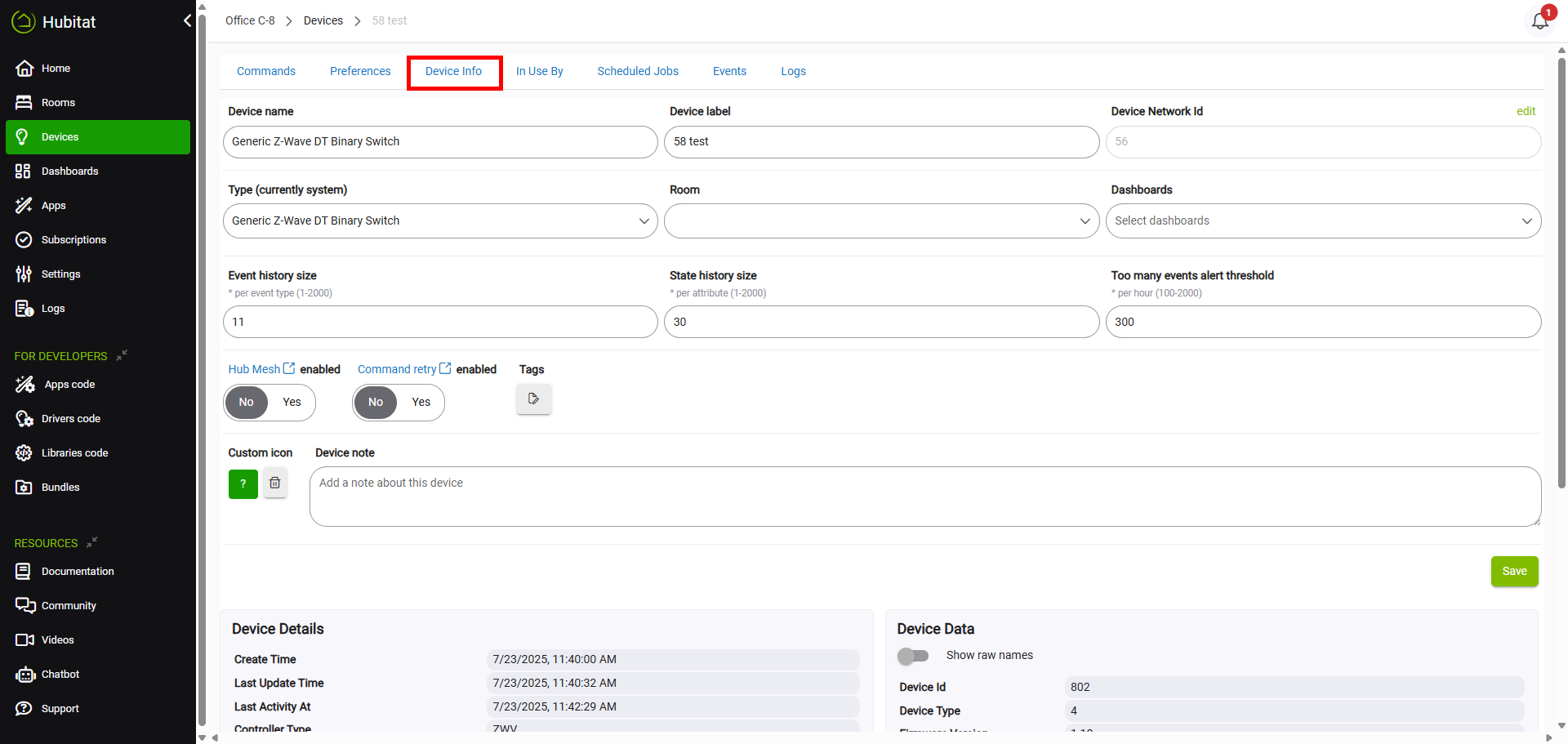
Task: Go to Office C-8 breadcrumb
Action: click(x=250, y=21)
